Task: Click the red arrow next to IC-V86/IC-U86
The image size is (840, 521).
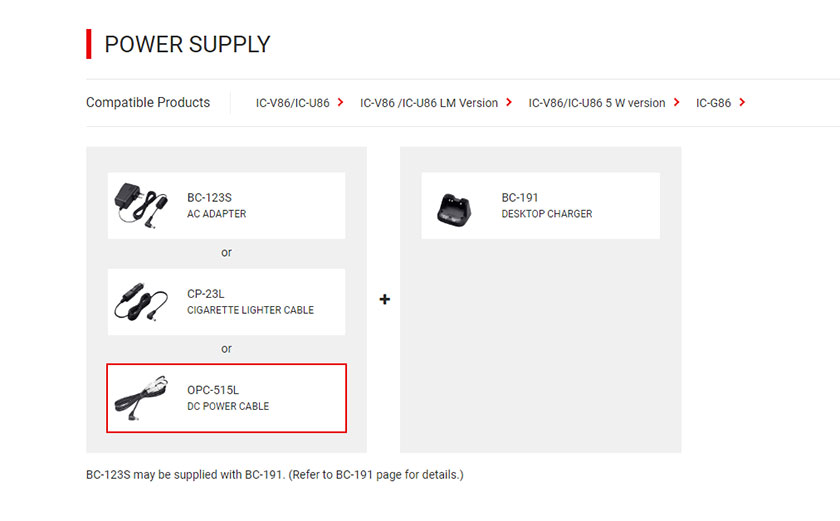Action: (x=340, y=102)
